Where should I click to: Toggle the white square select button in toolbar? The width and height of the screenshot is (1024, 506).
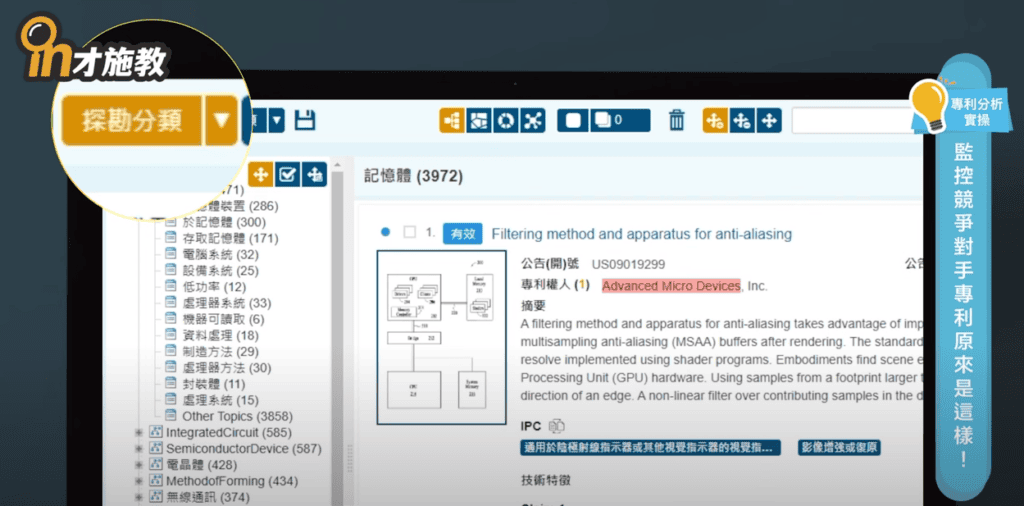574,121
